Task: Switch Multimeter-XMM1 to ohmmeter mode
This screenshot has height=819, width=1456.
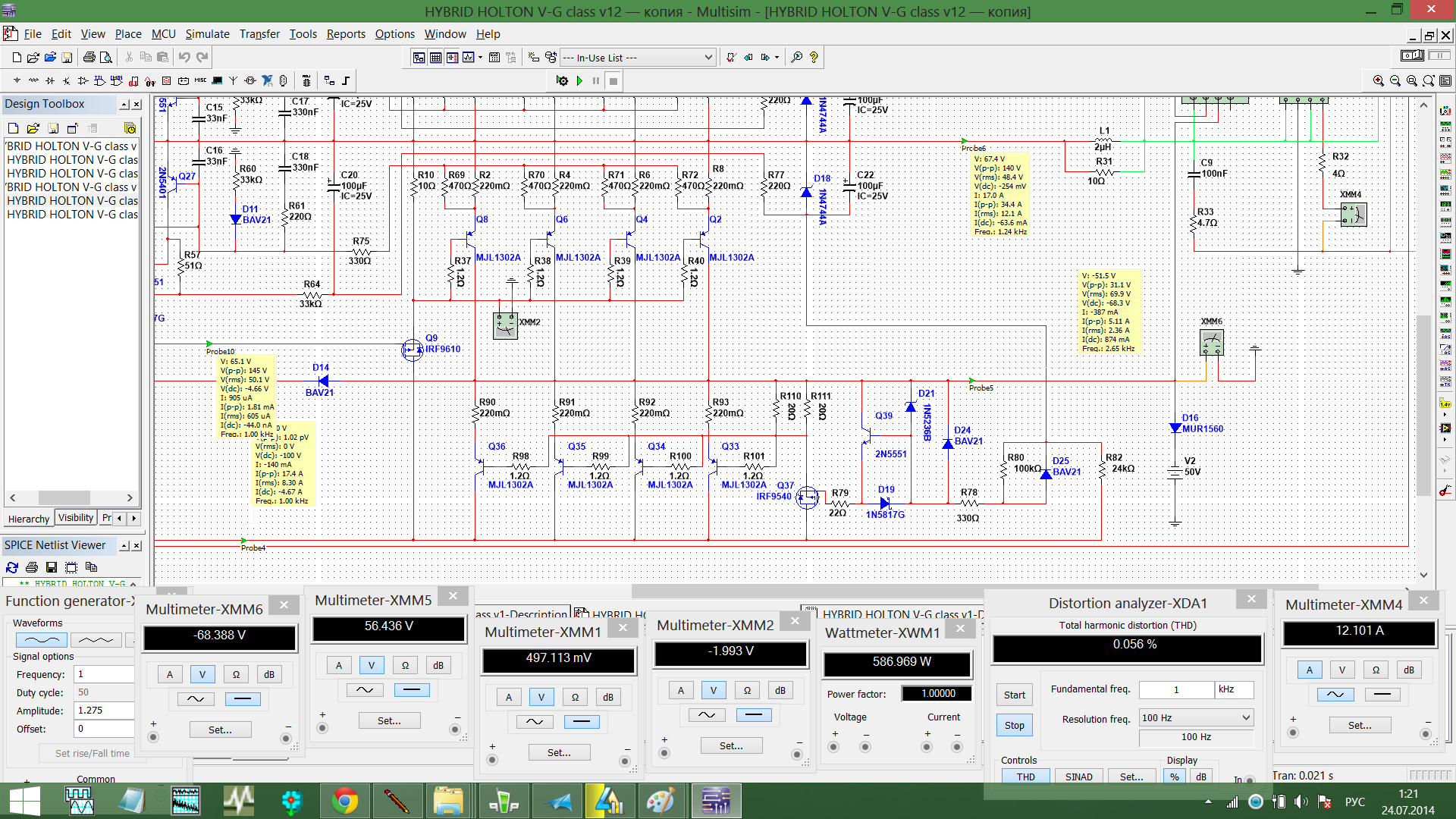Action: click(x=575, y=697)
